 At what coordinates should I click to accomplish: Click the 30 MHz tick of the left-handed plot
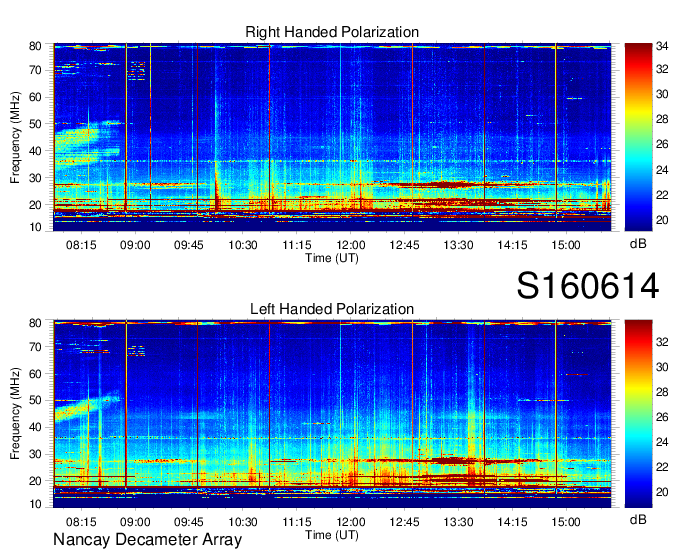tap(35, 454)
